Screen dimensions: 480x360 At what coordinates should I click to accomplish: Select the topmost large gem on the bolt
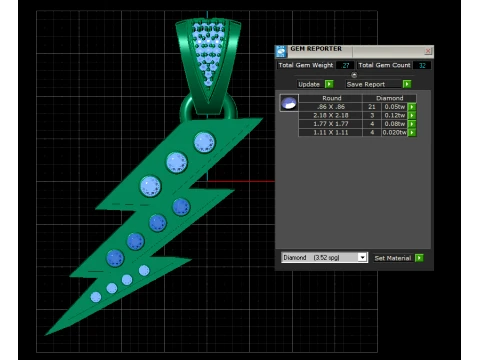(x=204, y=142)
